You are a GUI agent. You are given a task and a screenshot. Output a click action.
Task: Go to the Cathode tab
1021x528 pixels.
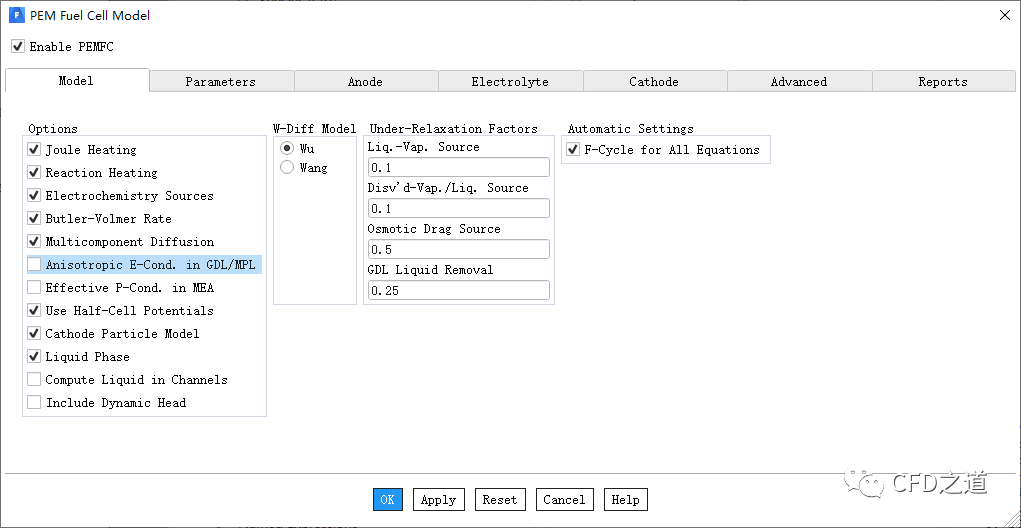(654, 82)
